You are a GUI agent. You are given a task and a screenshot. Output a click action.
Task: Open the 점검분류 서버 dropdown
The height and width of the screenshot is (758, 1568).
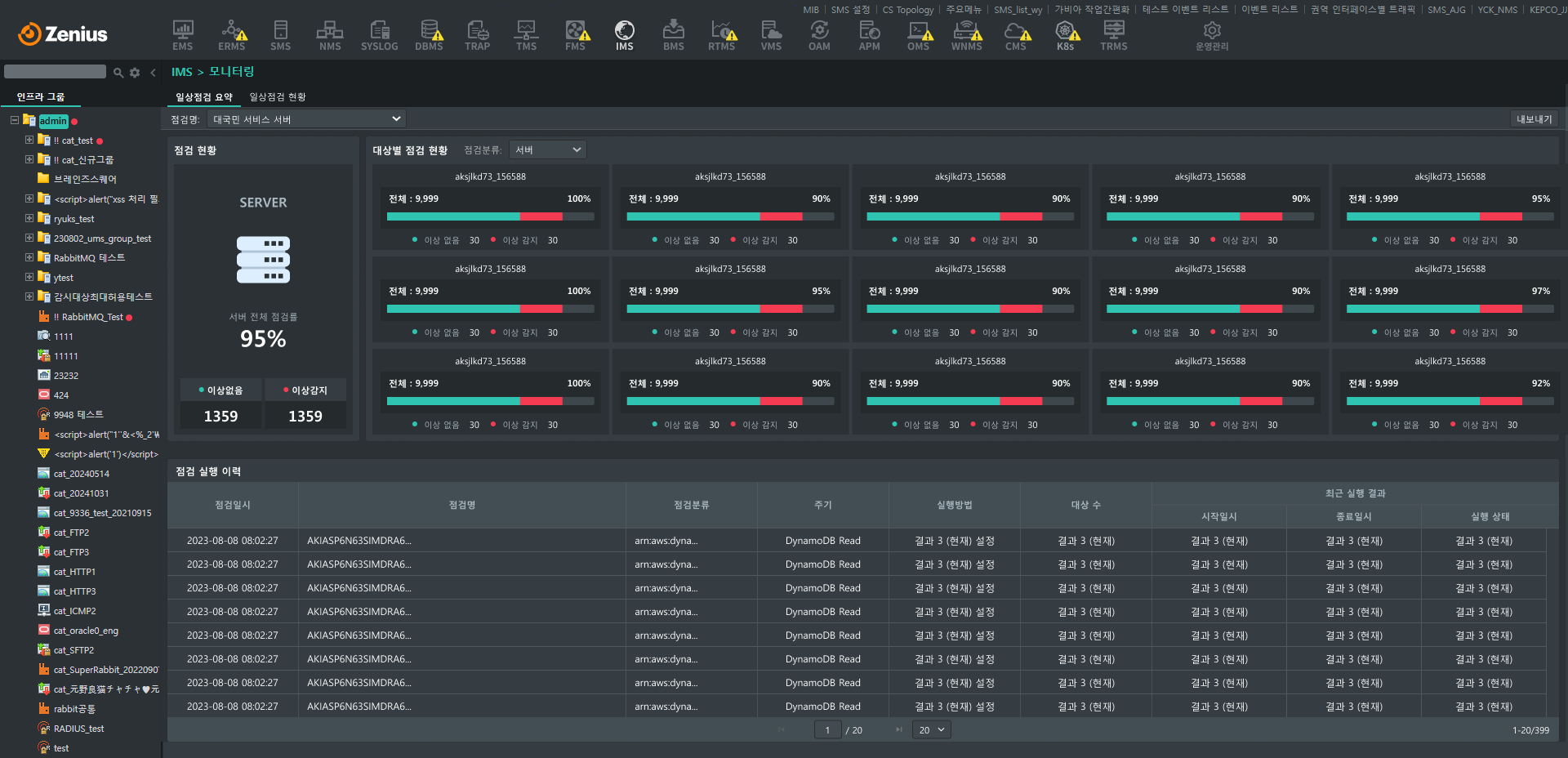(547, 149)
